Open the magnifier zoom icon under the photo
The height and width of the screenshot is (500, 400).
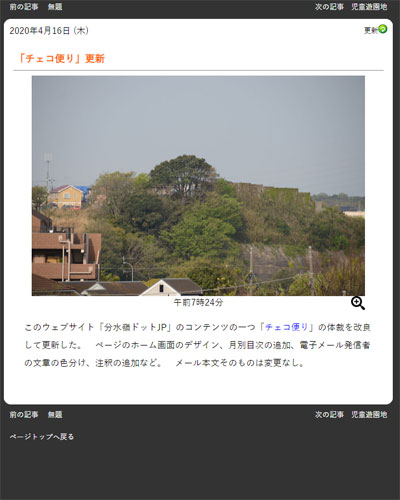pos(358,303)
